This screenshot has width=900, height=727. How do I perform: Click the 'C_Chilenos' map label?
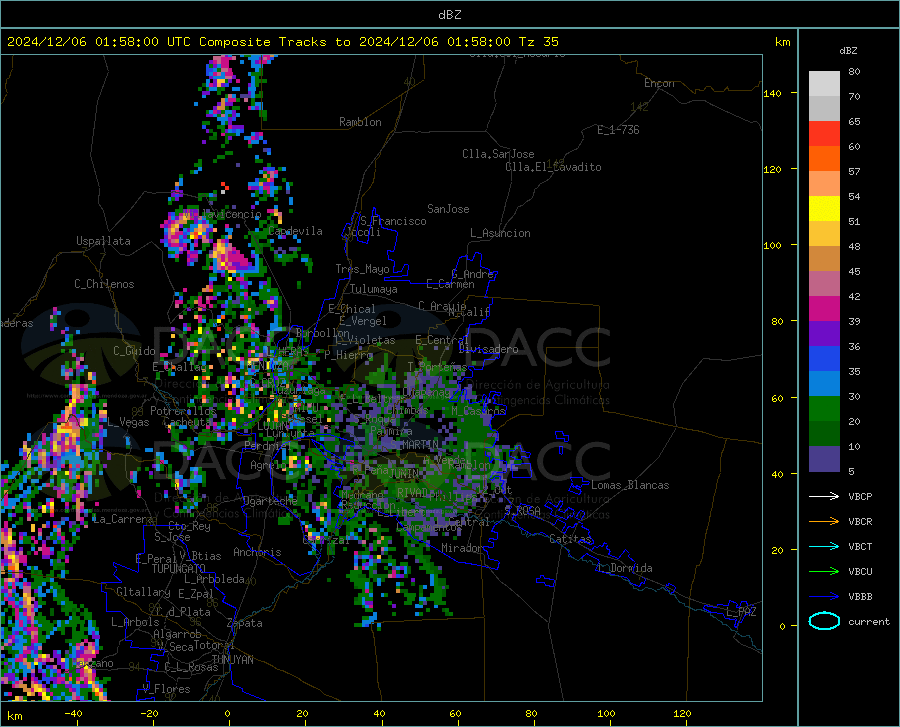tap(104, 284)
